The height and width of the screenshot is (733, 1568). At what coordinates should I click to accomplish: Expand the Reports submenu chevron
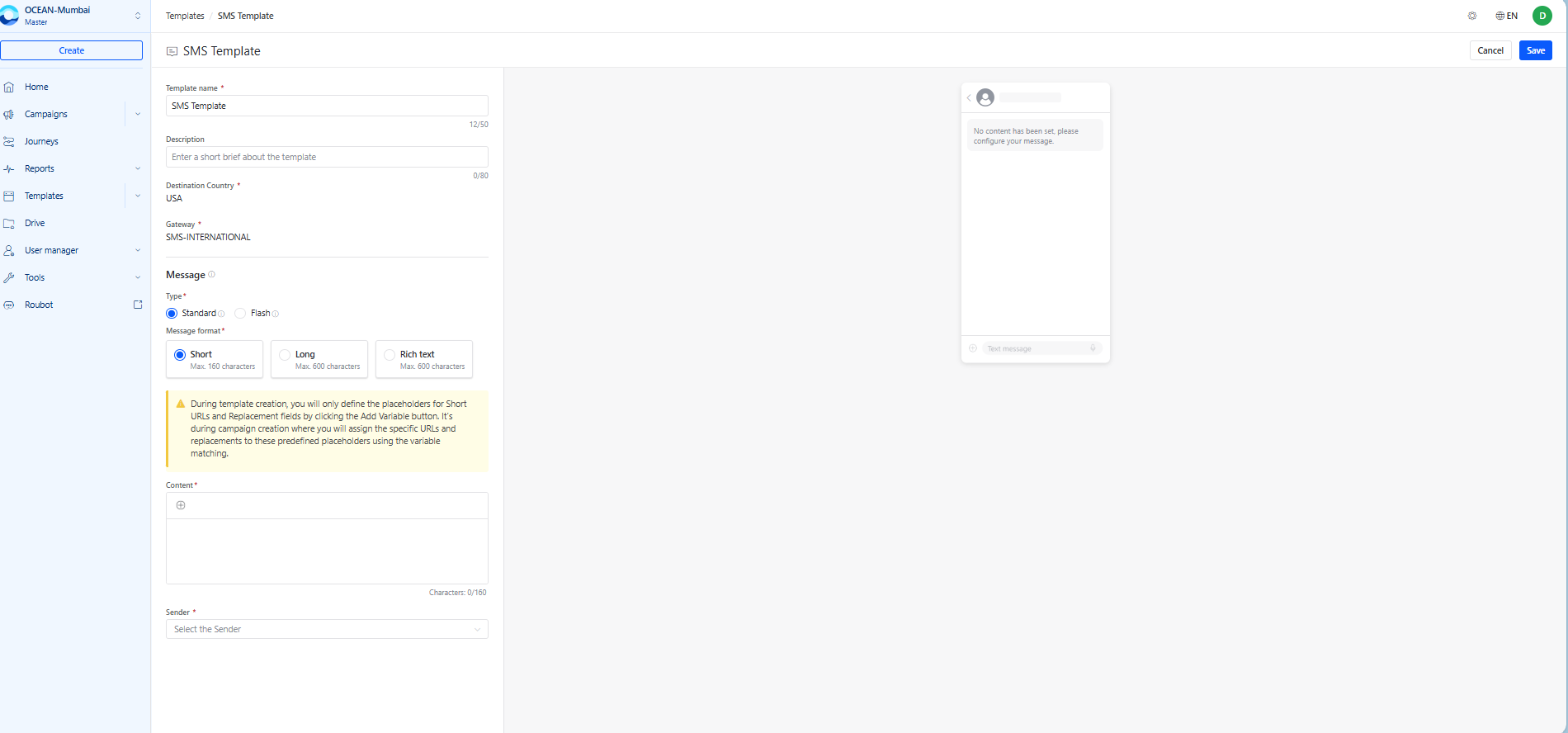click(x=138, y=168)
